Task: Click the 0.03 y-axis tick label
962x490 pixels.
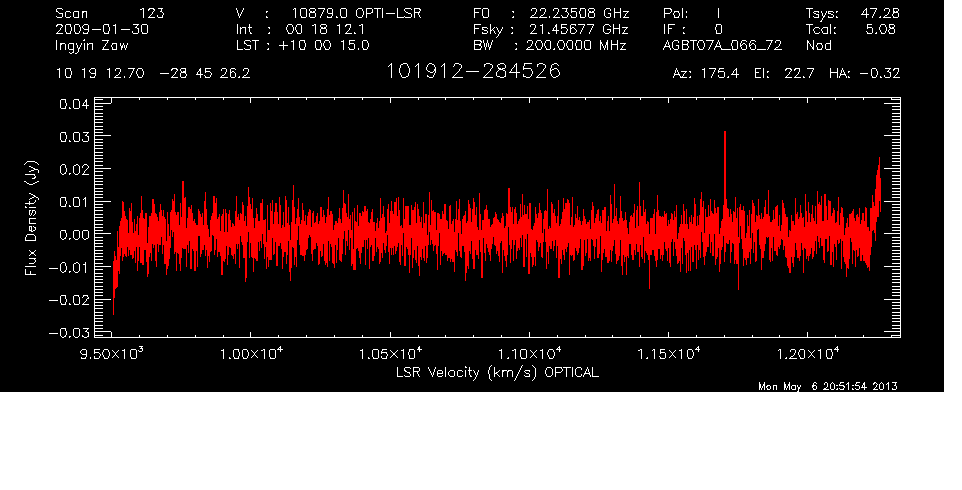Action: coord(74,136)
